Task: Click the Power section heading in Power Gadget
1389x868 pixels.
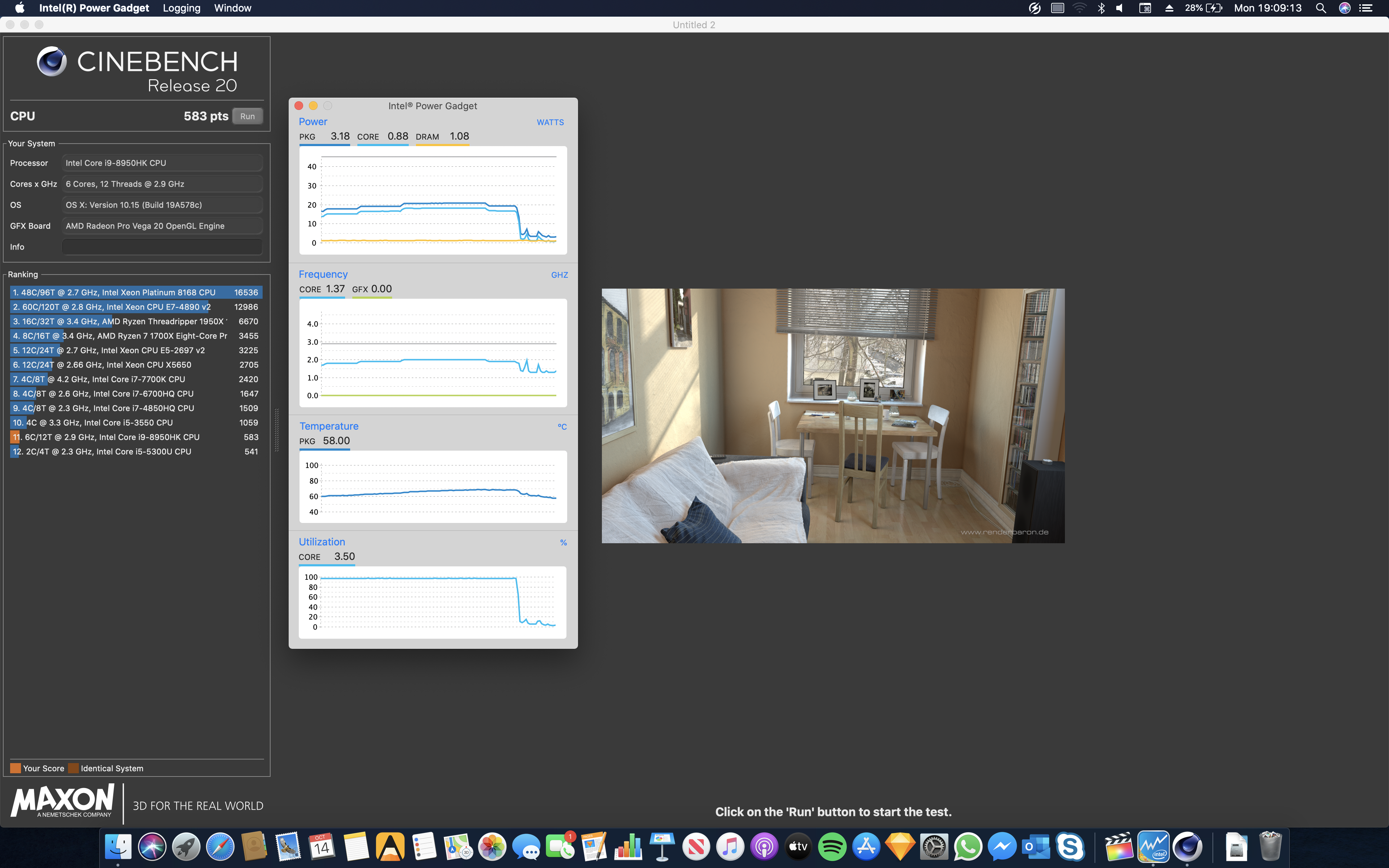Action: 313,122
